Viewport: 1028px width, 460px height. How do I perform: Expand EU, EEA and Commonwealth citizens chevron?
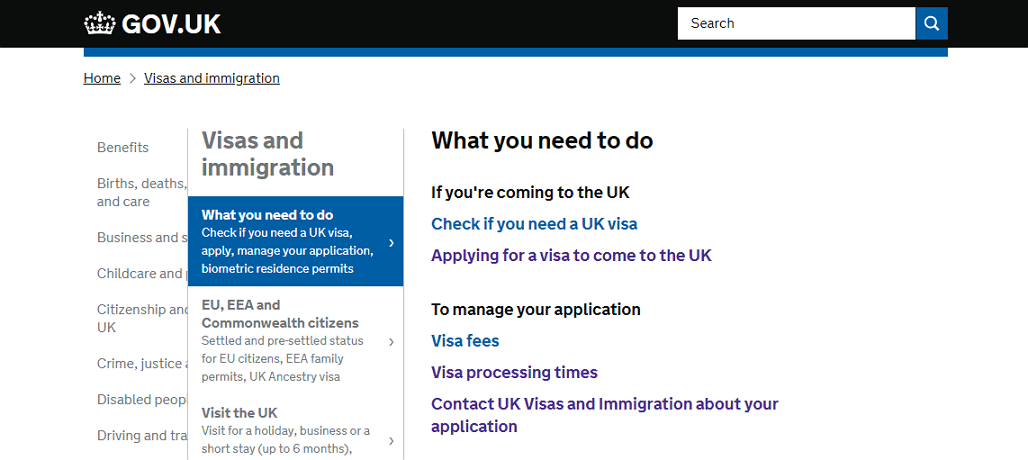pos(391,341)
